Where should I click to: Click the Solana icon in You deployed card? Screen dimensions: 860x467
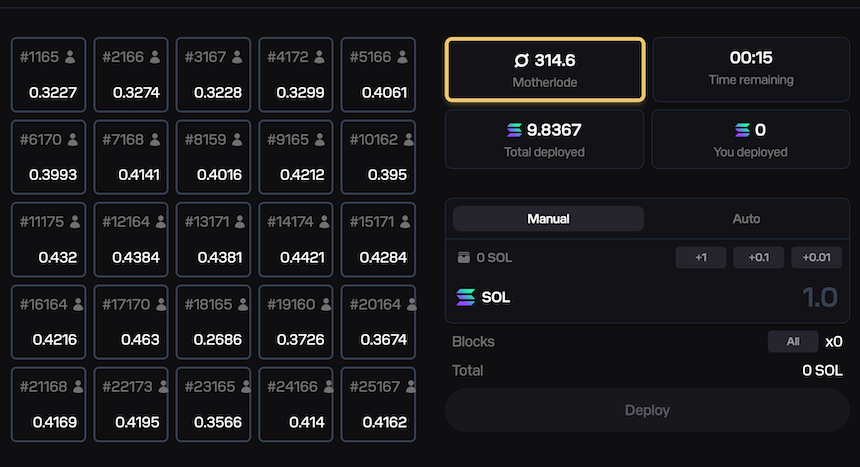coord(742,130)
